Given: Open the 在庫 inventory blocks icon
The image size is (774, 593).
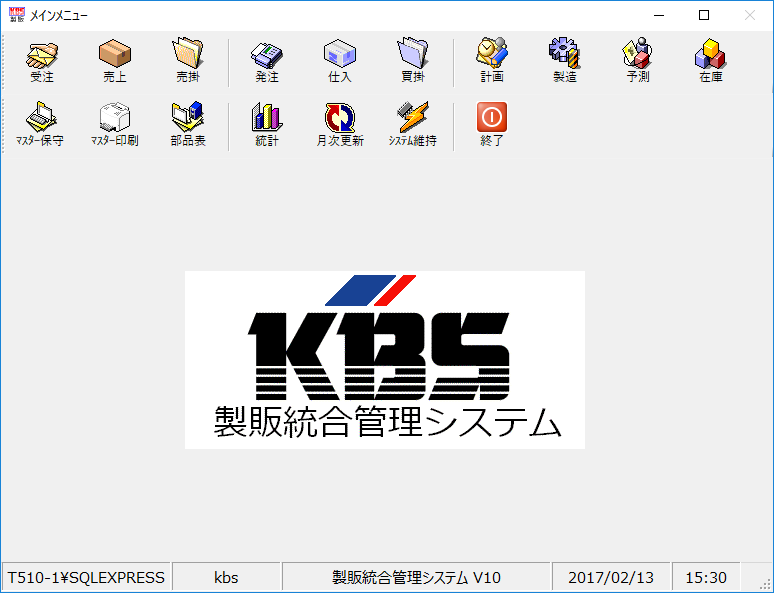Looking at the screenshot, I should click(711, 62).
